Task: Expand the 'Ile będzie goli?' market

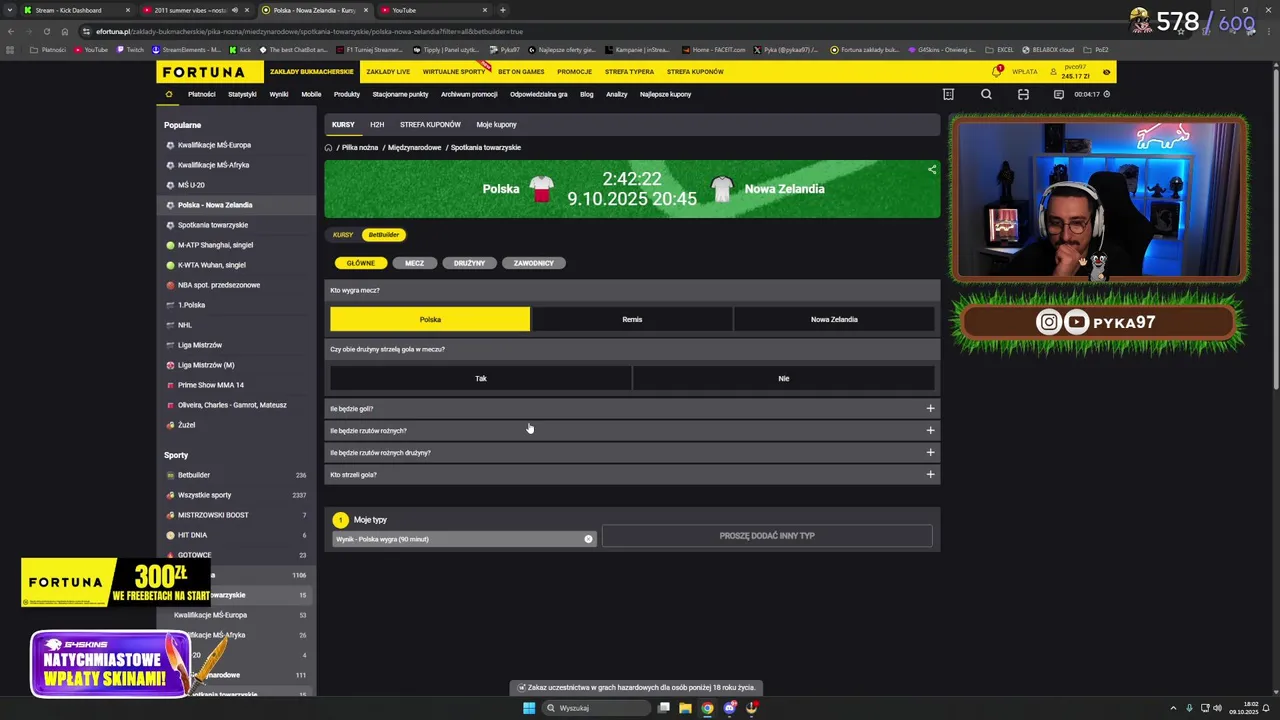Action: (x=632, y=408)
